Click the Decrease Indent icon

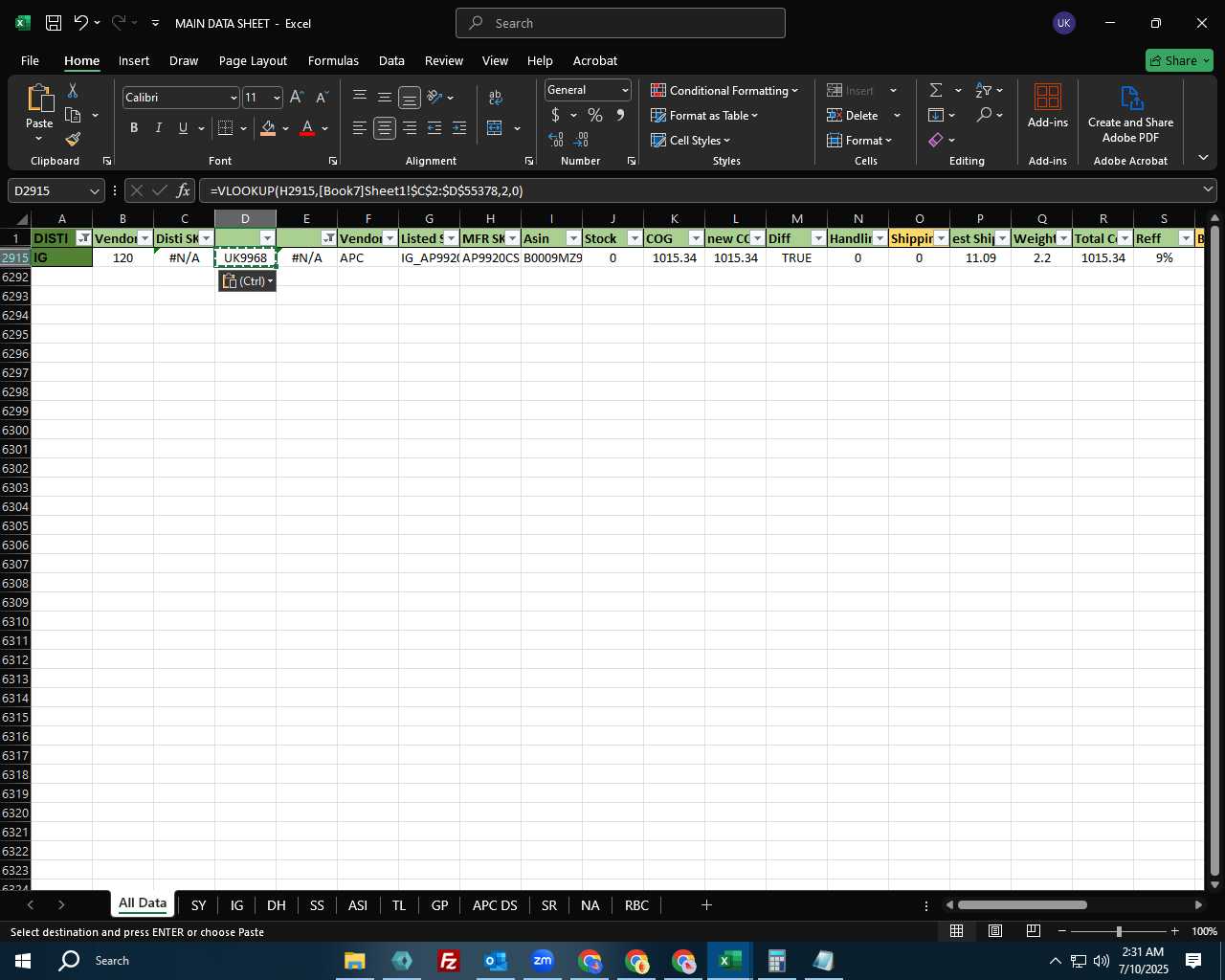[x=434, y=128]
